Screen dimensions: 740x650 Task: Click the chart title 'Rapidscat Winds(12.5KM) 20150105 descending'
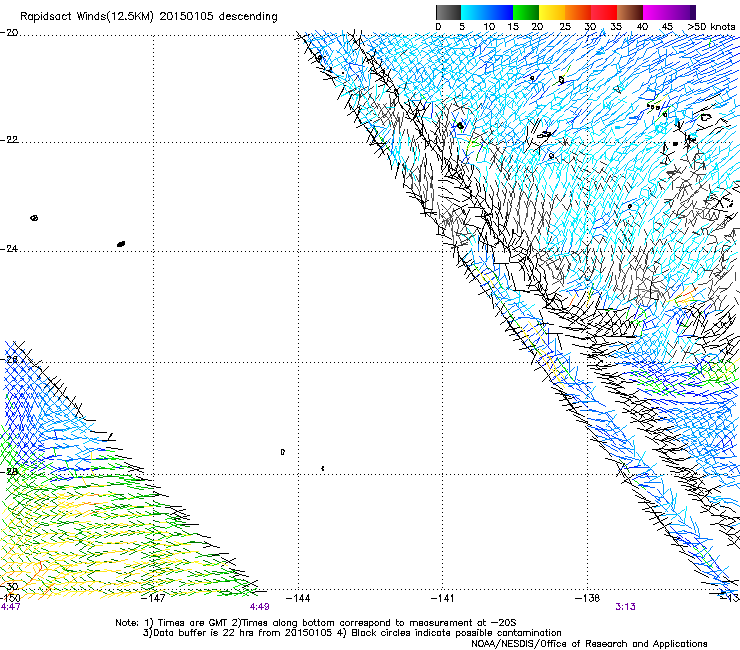[x=149, y=17]
